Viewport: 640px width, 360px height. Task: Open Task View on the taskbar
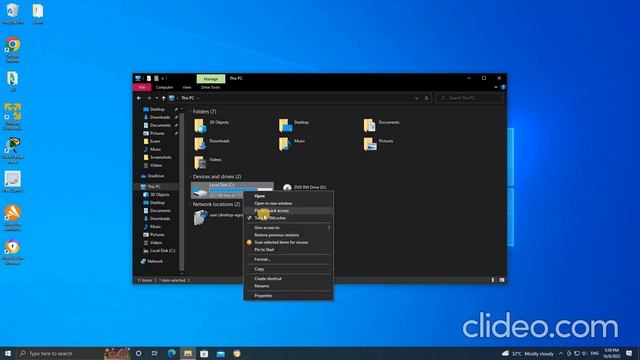click(x=155, y=353)
